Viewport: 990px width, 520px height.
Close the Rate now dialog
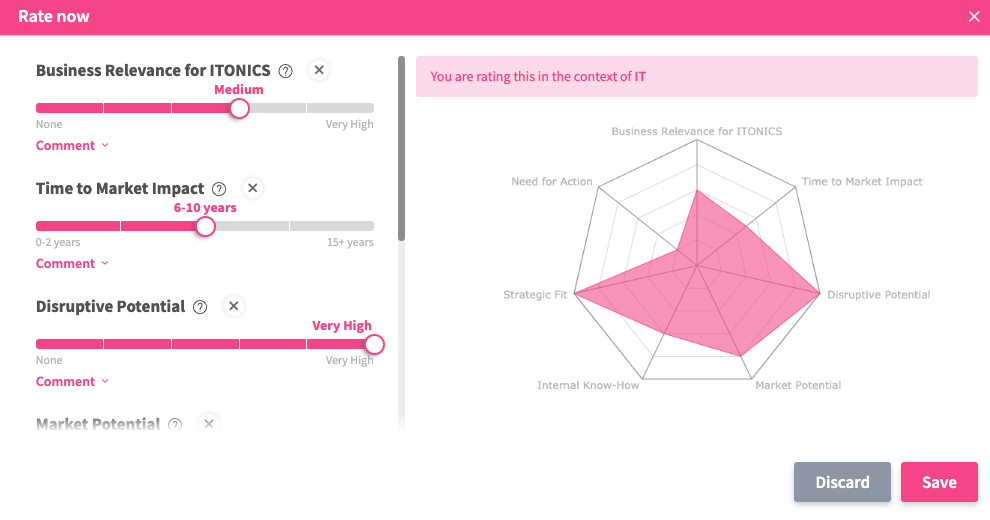pyautogui.click(x=974, y=16)
